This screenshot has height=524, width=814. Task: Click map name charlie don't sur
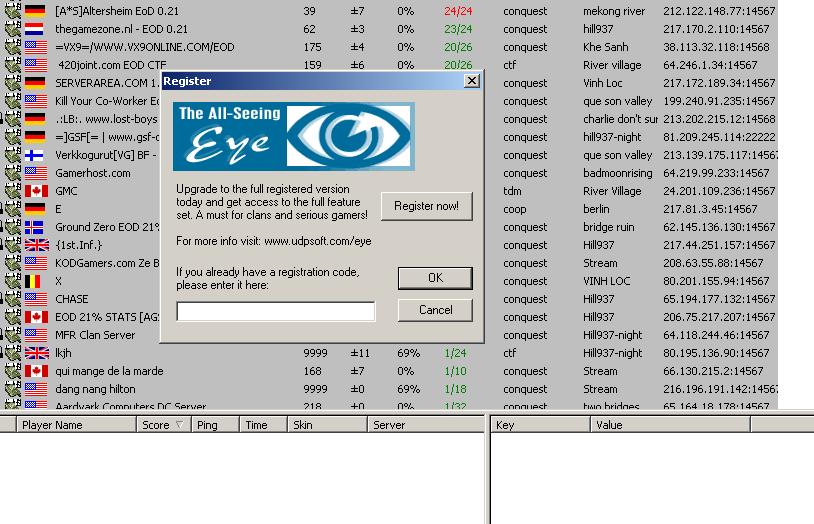click(620, 119)
